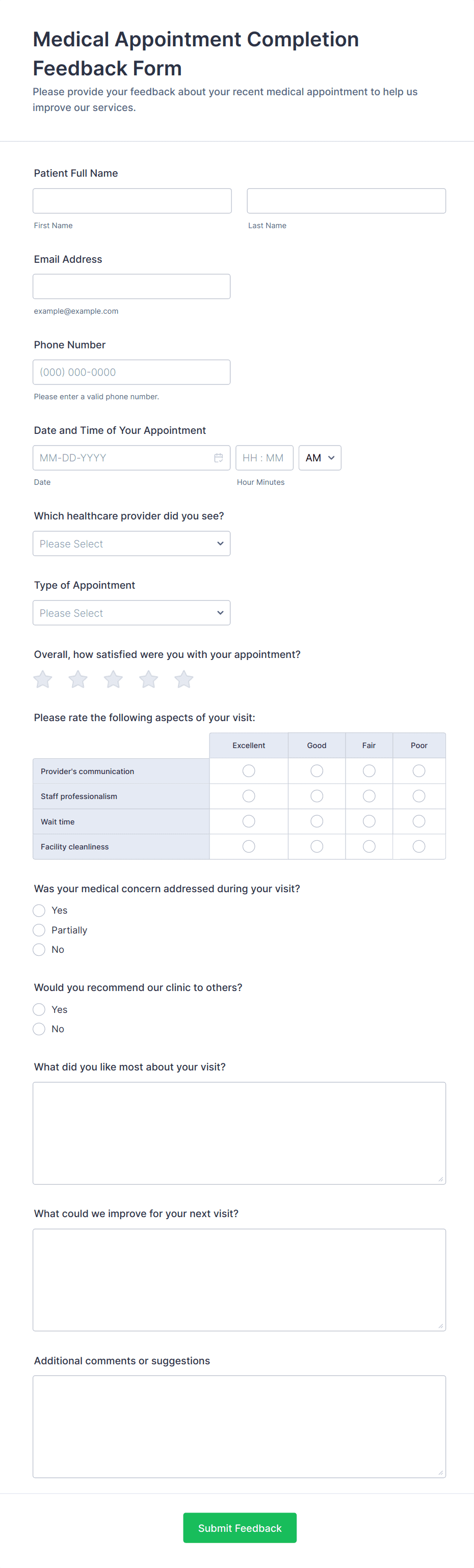
Task: Rate appointment with the fifth star
Action: (x=184, y=679)
